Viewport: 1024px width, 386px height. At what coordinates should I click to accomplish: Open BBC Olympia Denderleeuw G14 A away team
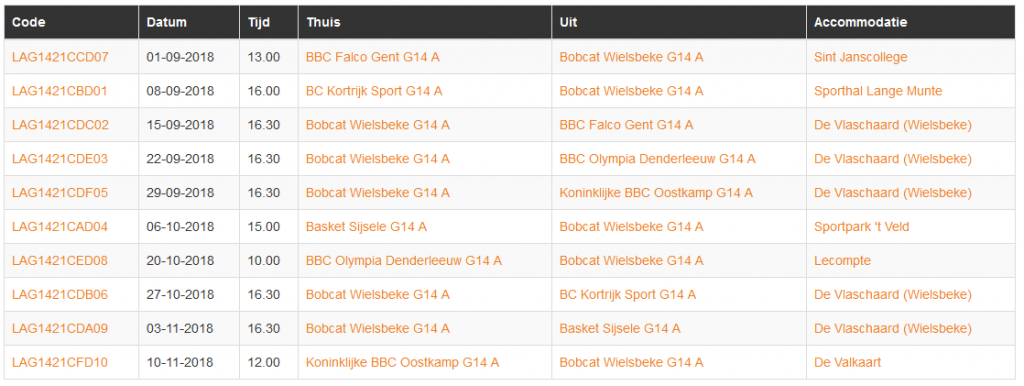click(657, 159)
